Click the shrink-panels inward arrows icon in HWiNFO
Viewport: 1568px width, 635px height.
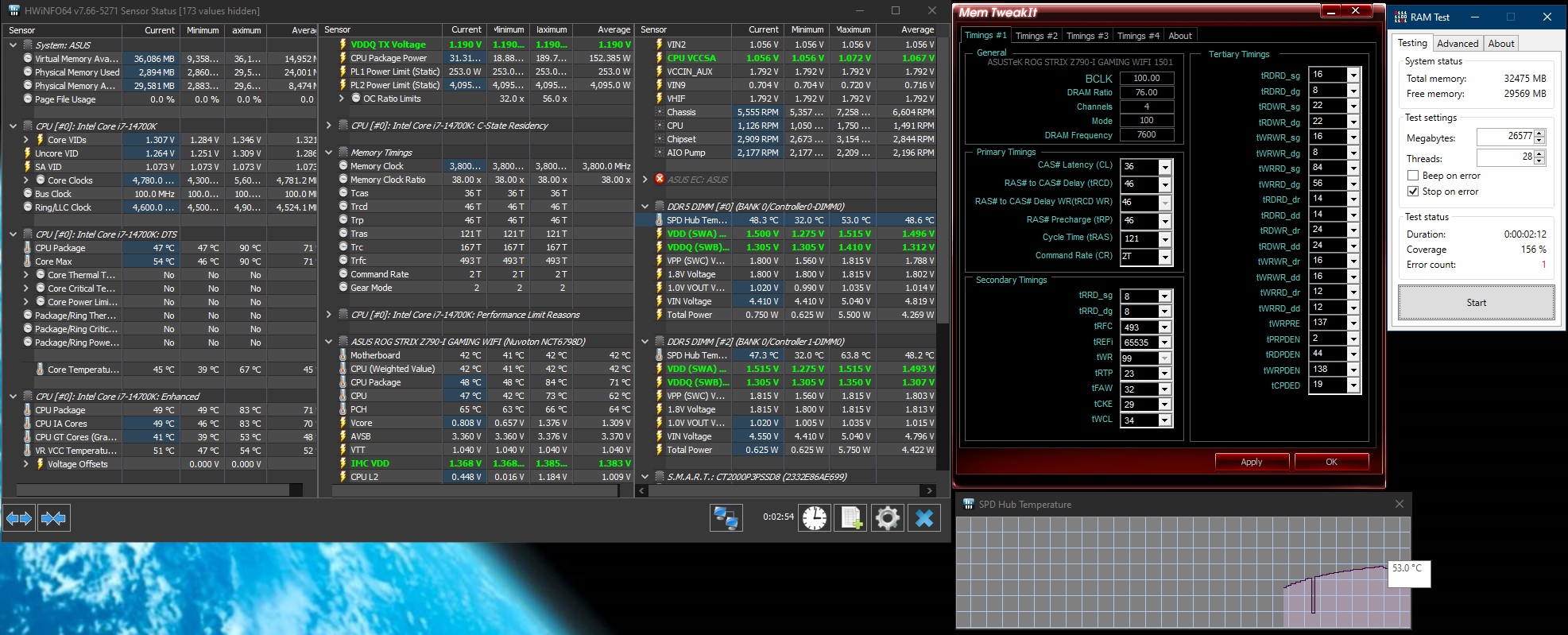point(53,518)
